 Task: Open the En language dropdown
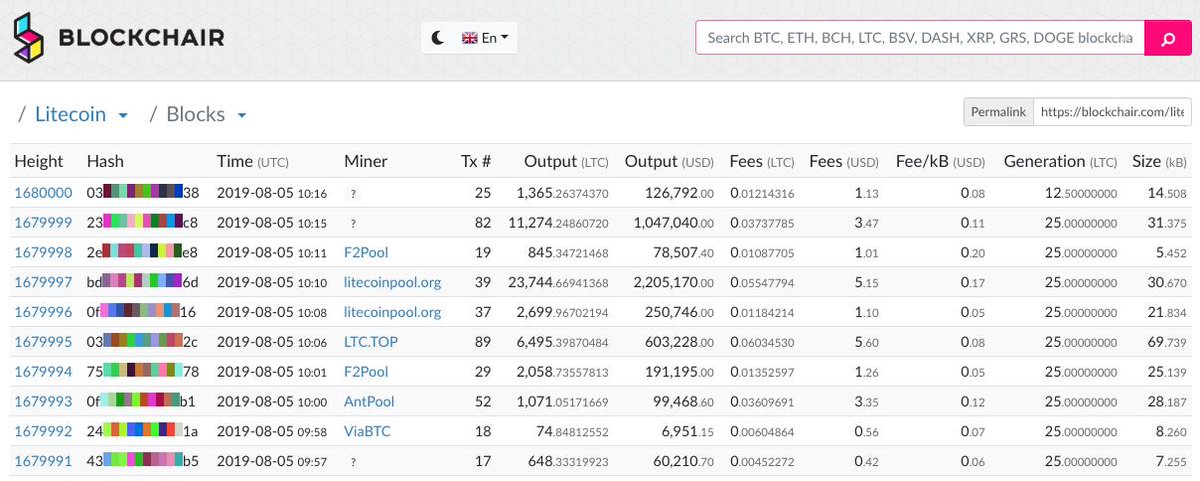tap(485, 38)
